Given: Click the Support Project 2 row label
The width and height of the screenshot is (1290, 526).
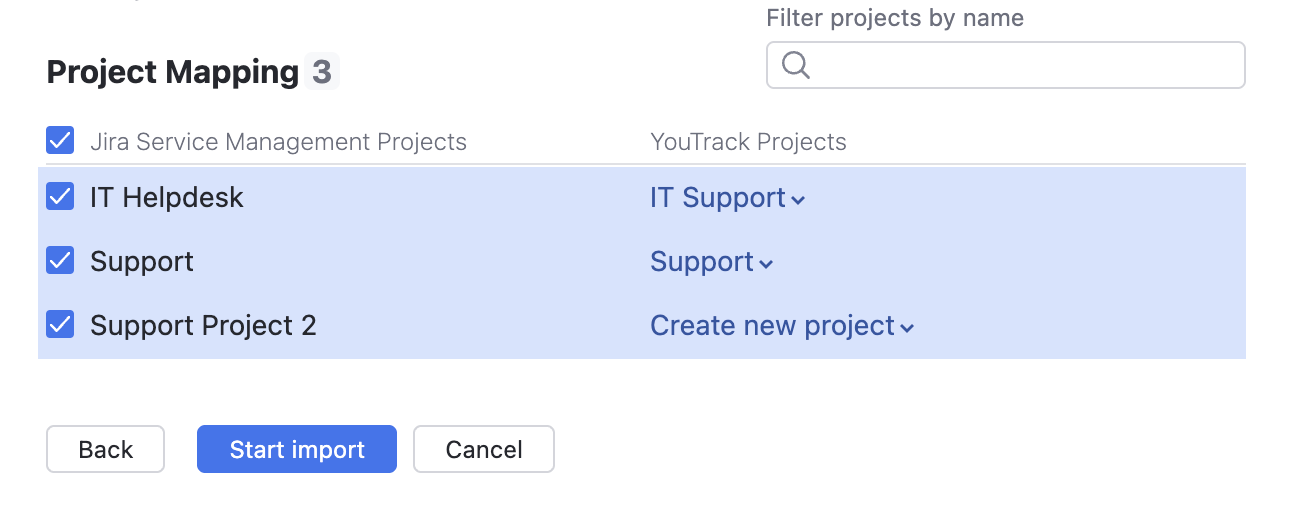Looking at the screenshot, I should (203, 326).
